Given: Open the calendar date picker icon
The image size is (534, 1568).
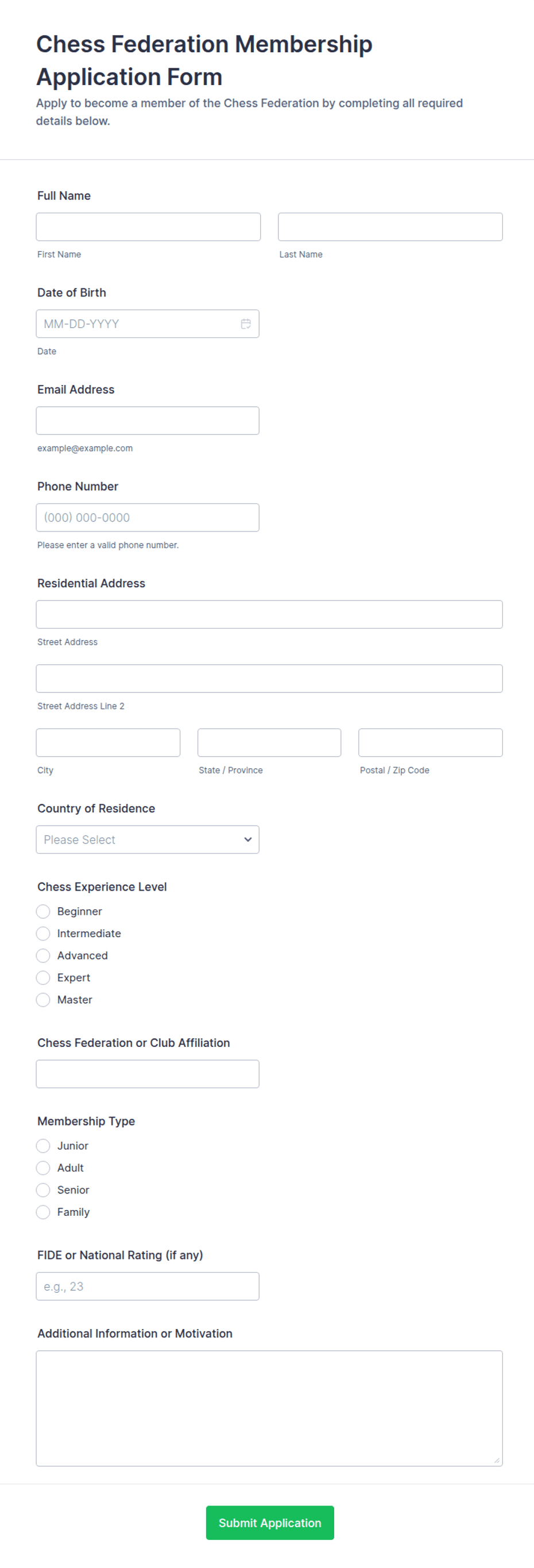Looking at the screenshot, I should tap(246, 324).
